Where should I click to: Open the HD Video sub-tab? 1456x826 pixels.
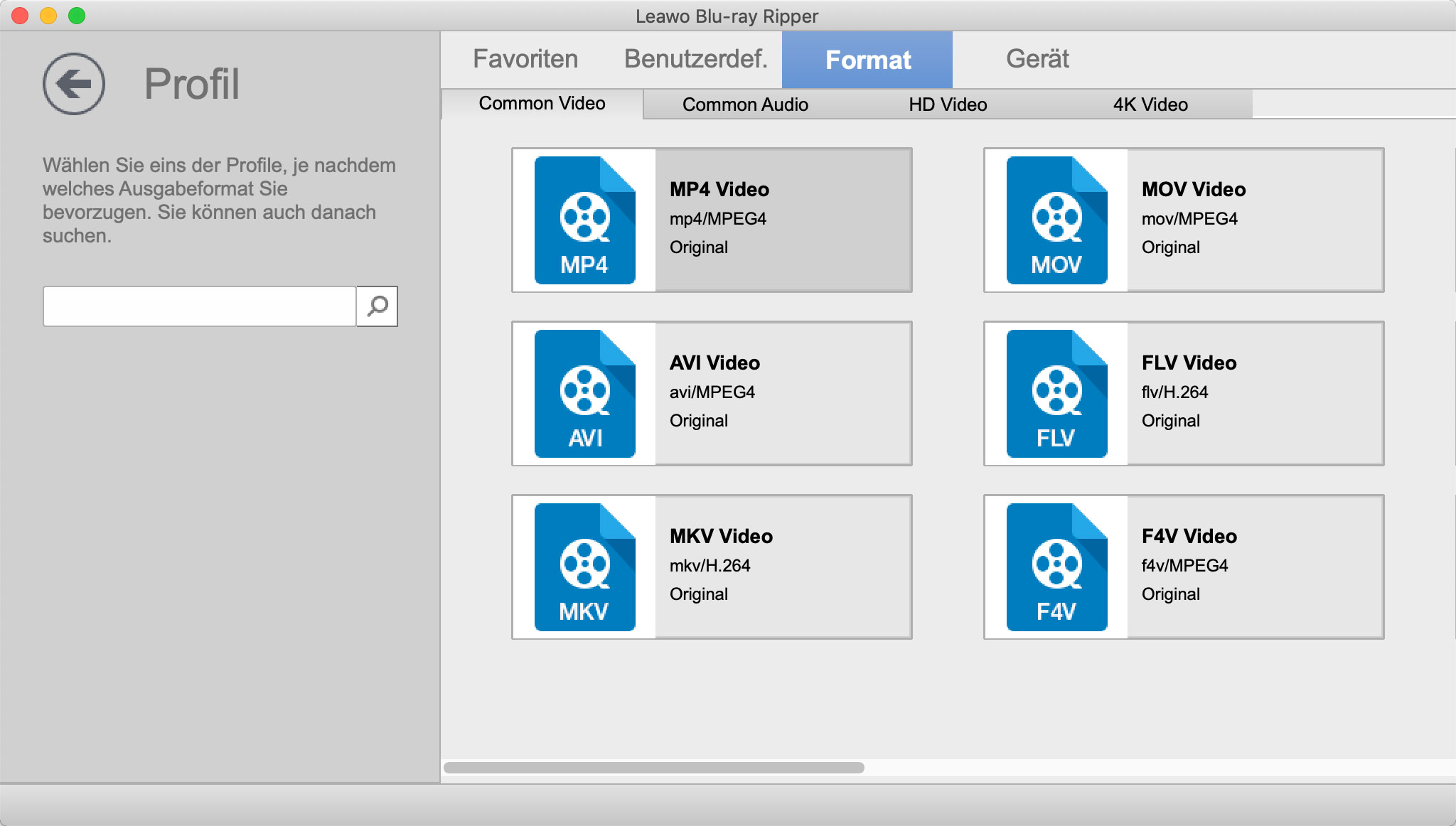click(x=948, y=104)
